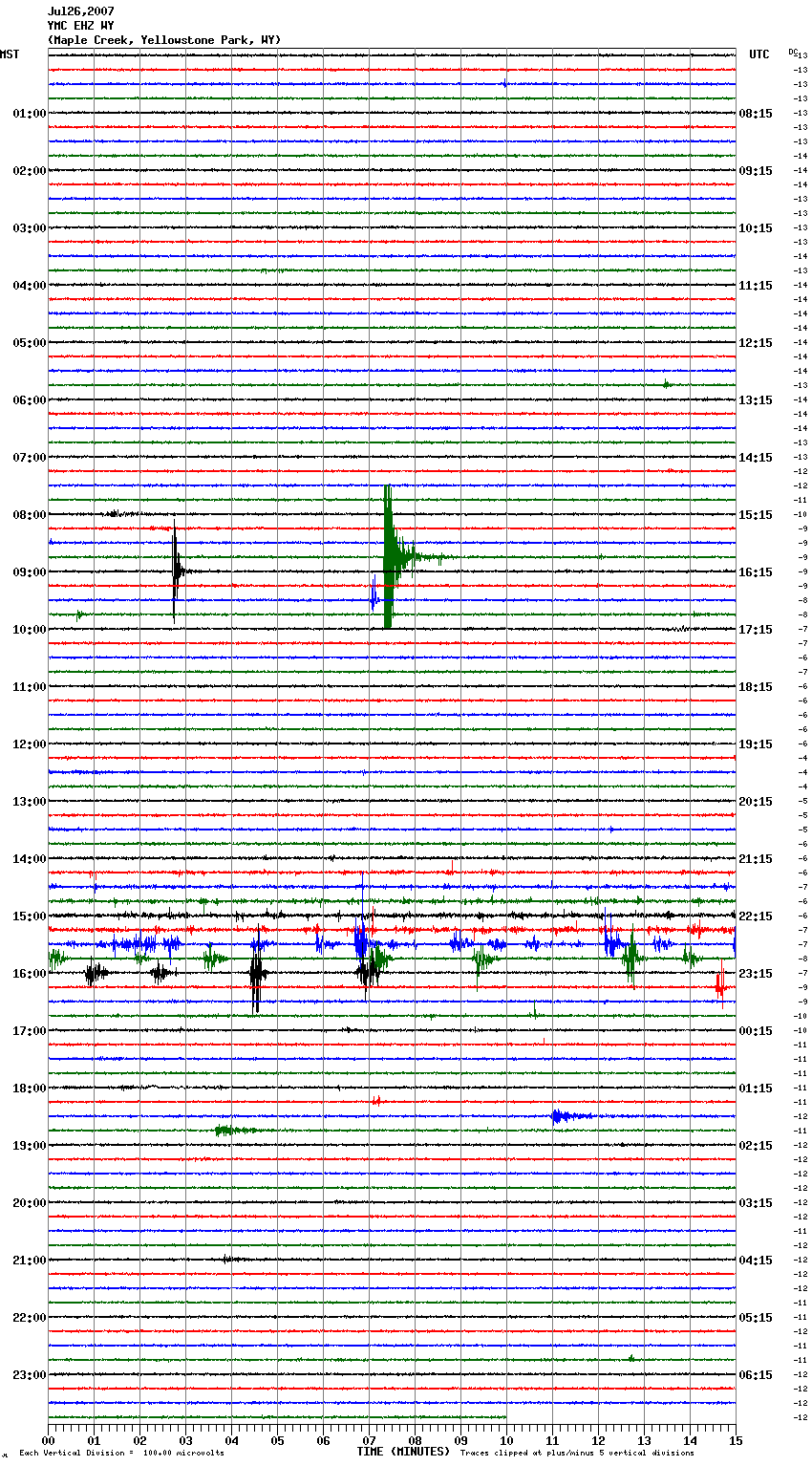Click the "MST" column header
This screenshot has height=1466, width=812.
point(10,54)
